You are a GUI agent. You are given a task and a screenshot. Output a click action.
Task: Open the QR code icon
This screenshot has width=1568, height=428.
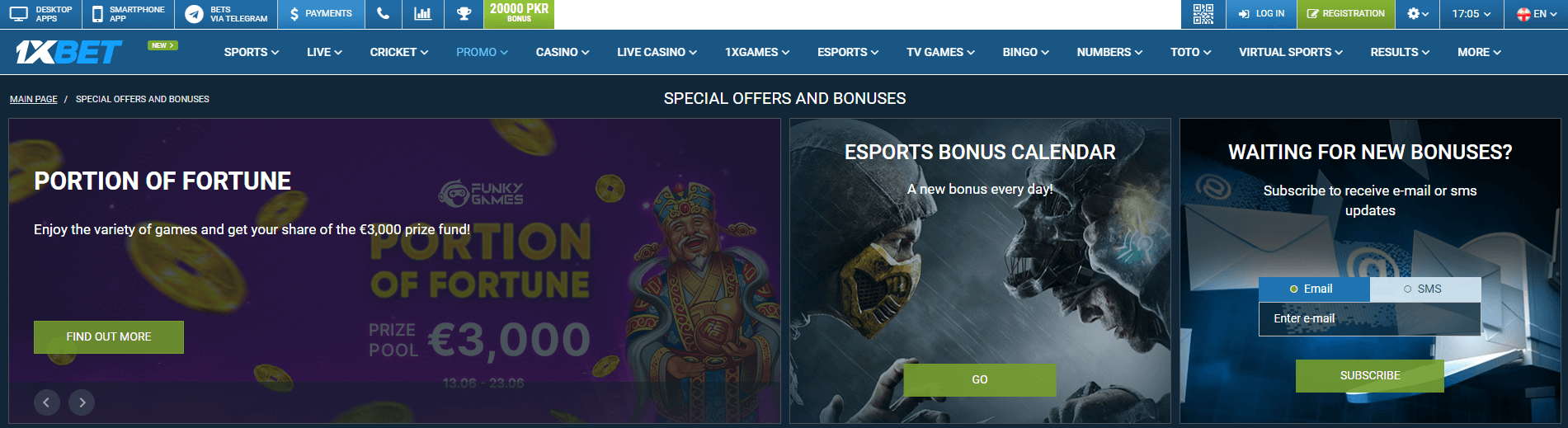coord(1203,14)
